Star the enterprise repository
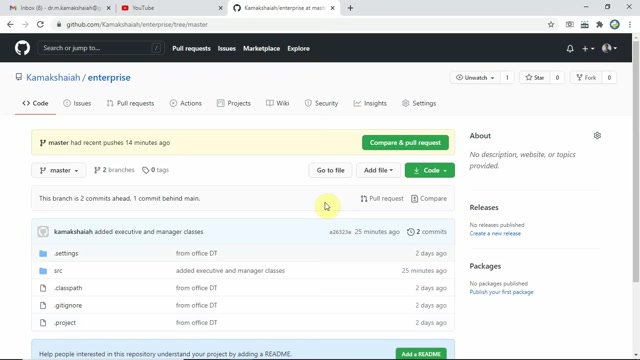640x360 pixels. pos(535,78)
